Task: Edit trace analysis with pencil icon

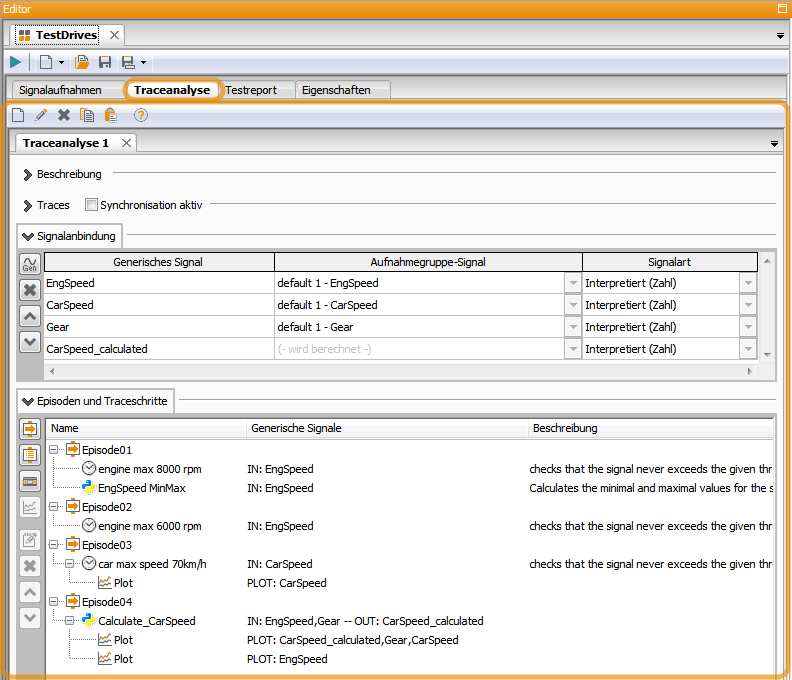Action: (40, 115)
